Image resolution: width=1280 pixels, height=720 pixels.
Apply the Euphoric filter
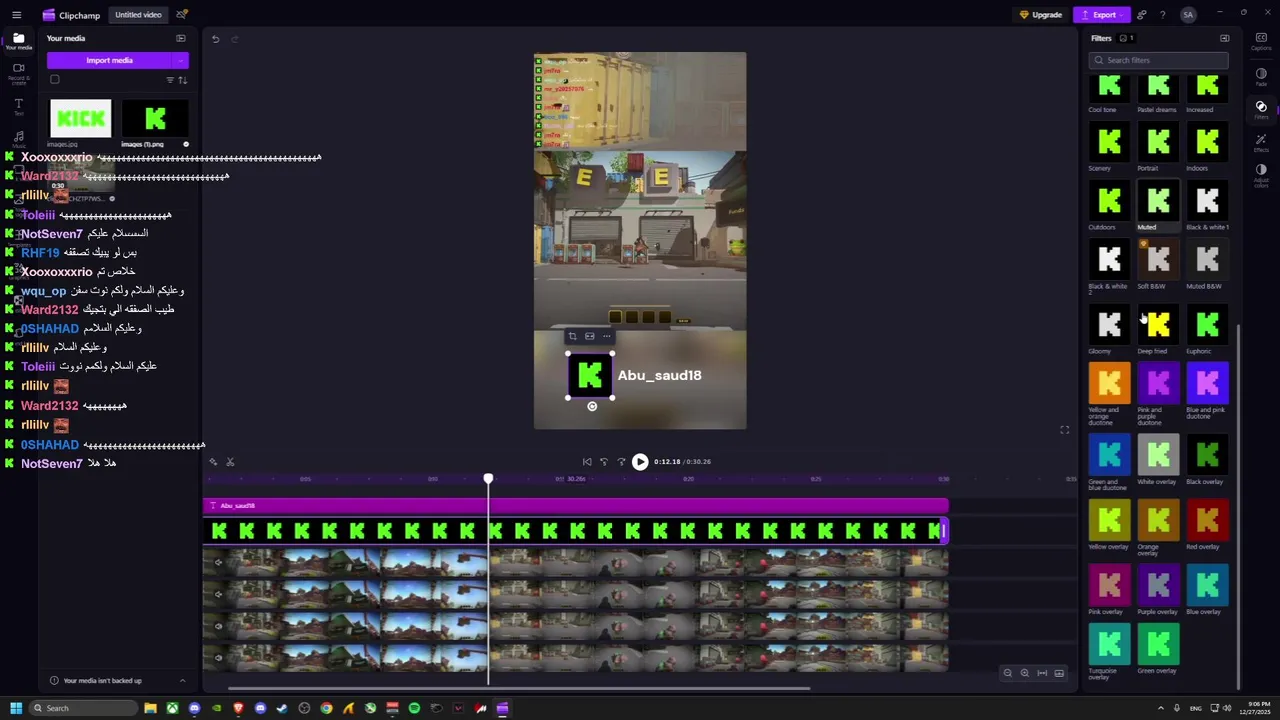1207,325
